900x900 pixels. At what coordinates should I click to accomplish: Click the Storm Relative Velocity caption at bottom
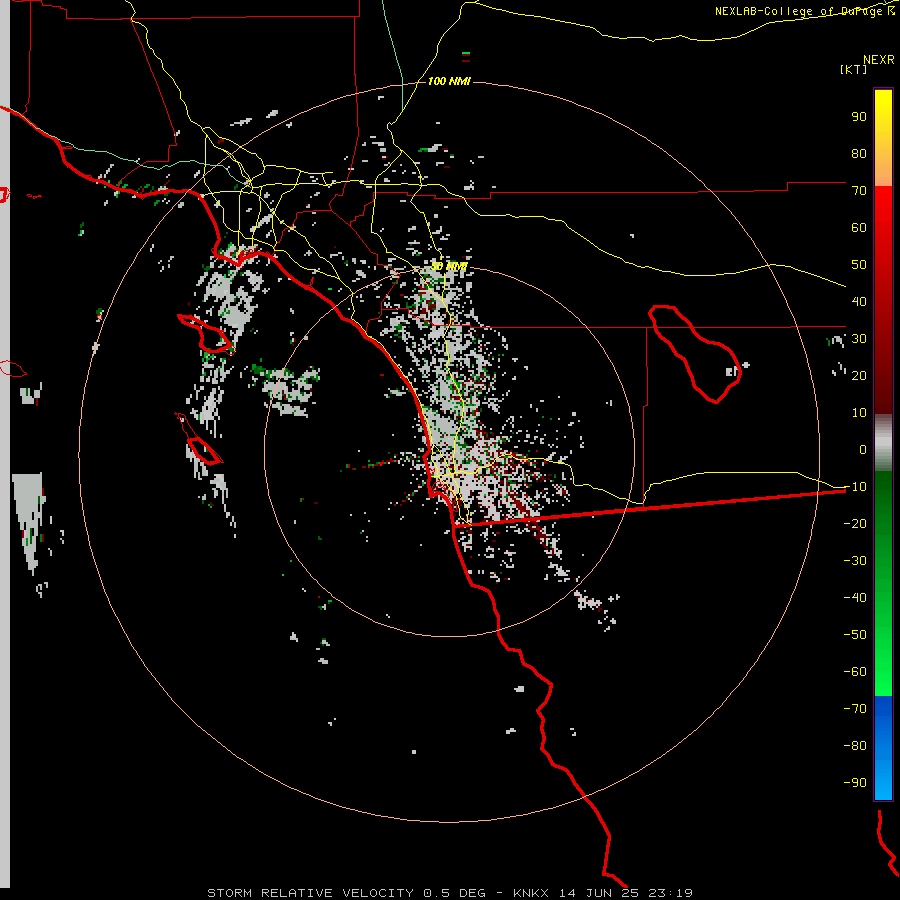449,893
